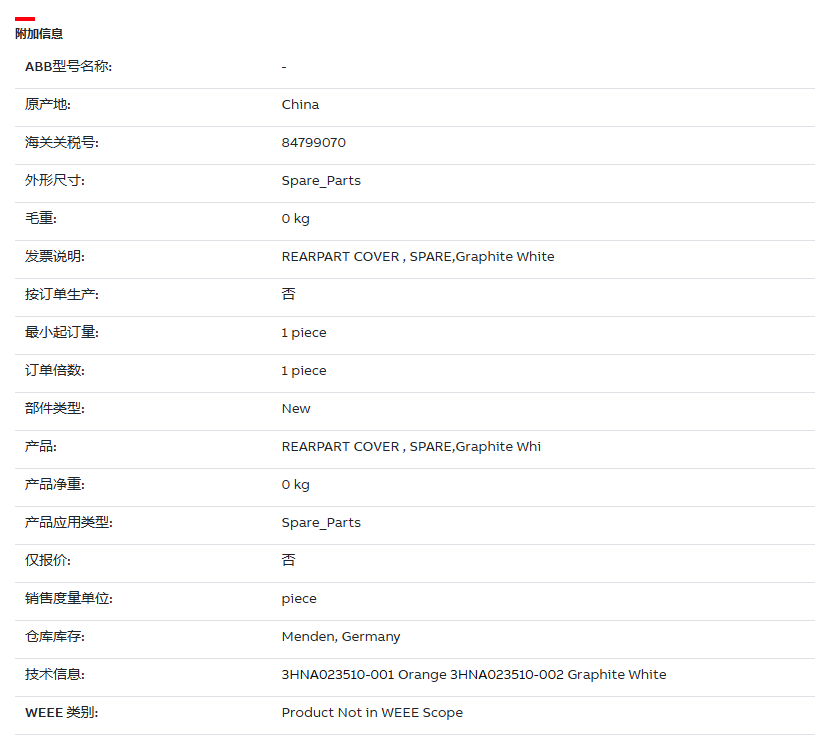Click the 按订单生产 label
Viewport: 830px width, 744px height.
[x=61, y=295]
